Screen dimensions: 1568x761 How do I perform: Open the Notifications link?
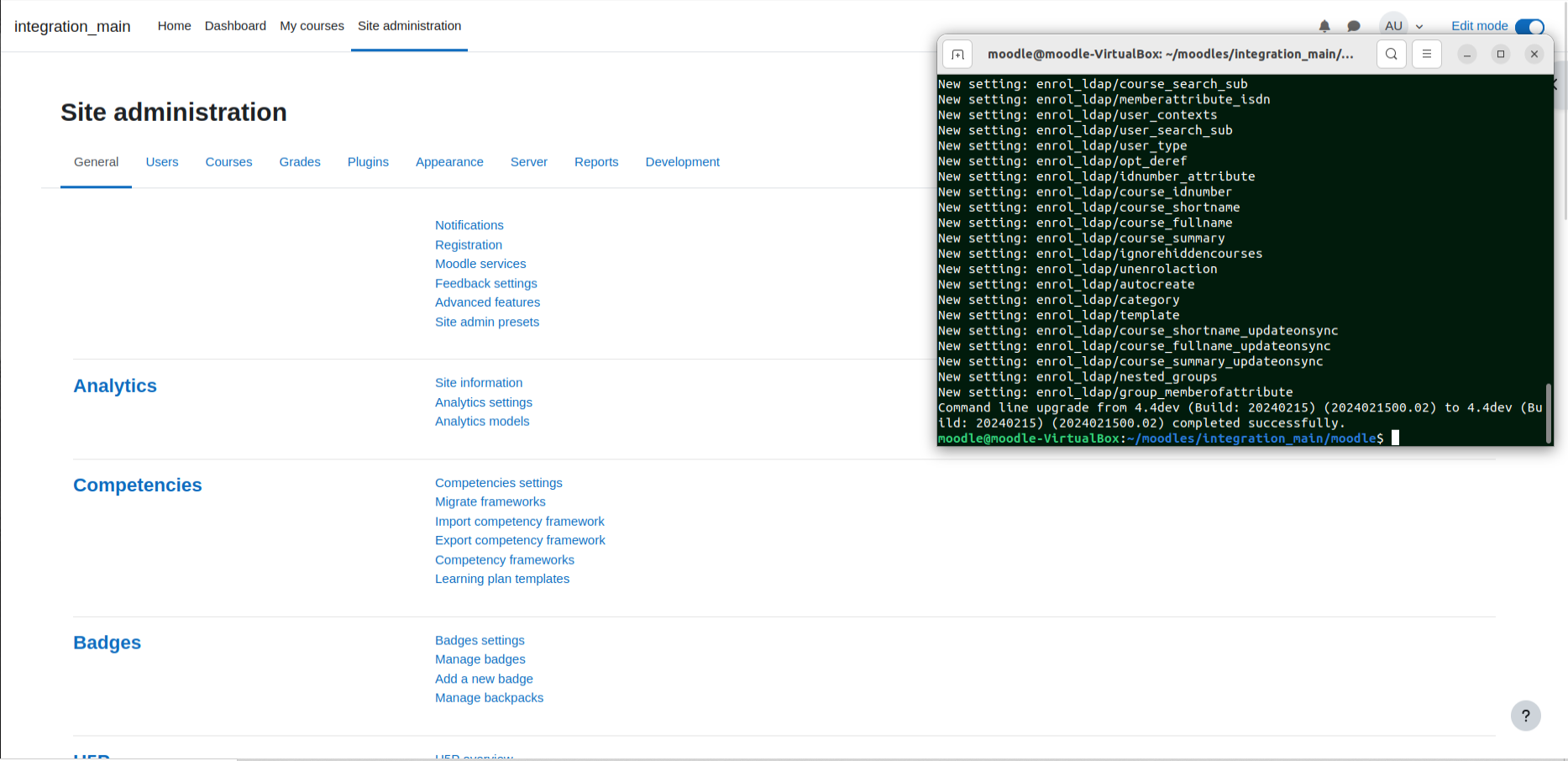click(469, 225)
